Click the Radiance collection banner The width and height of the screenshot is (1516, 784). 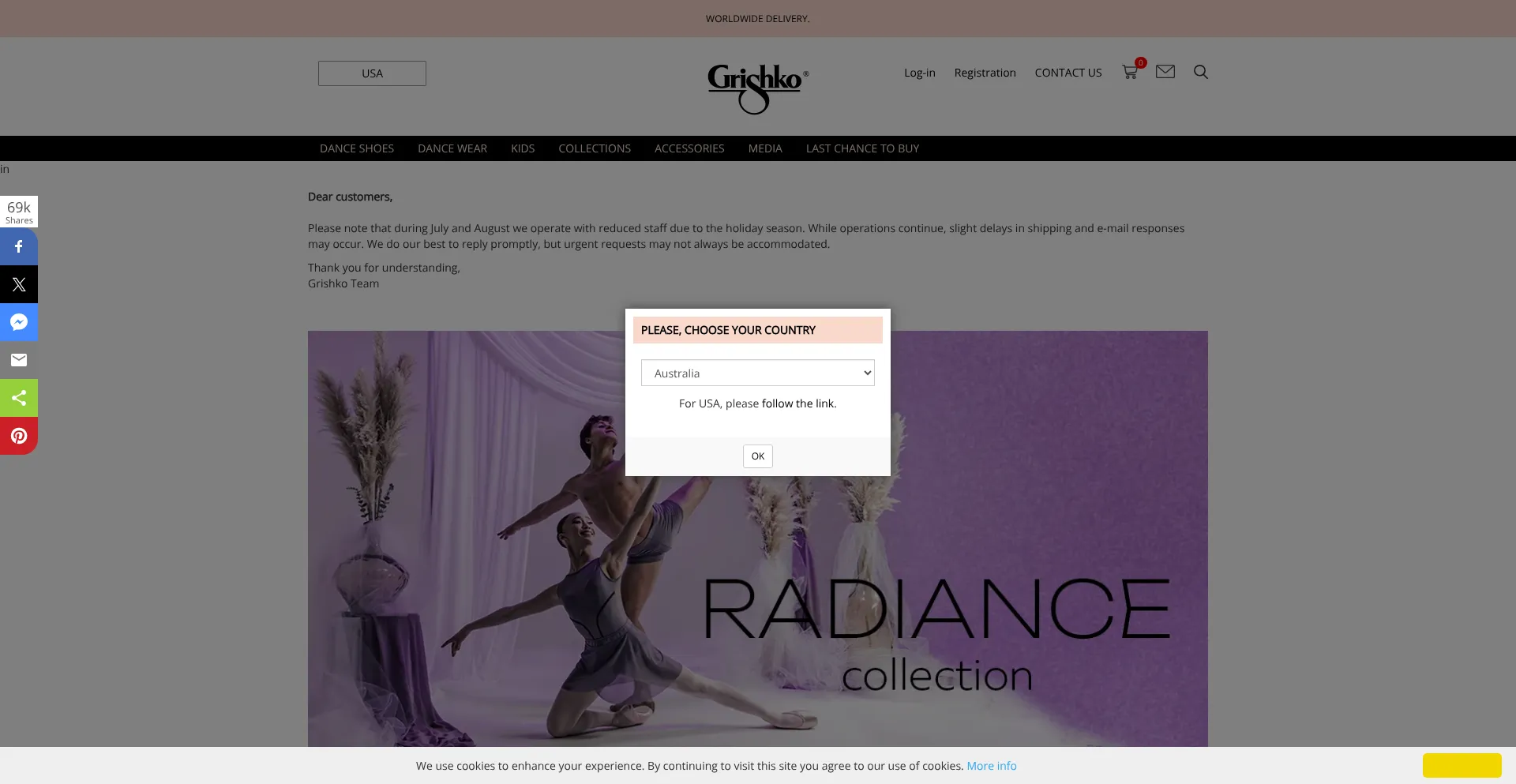758,538
